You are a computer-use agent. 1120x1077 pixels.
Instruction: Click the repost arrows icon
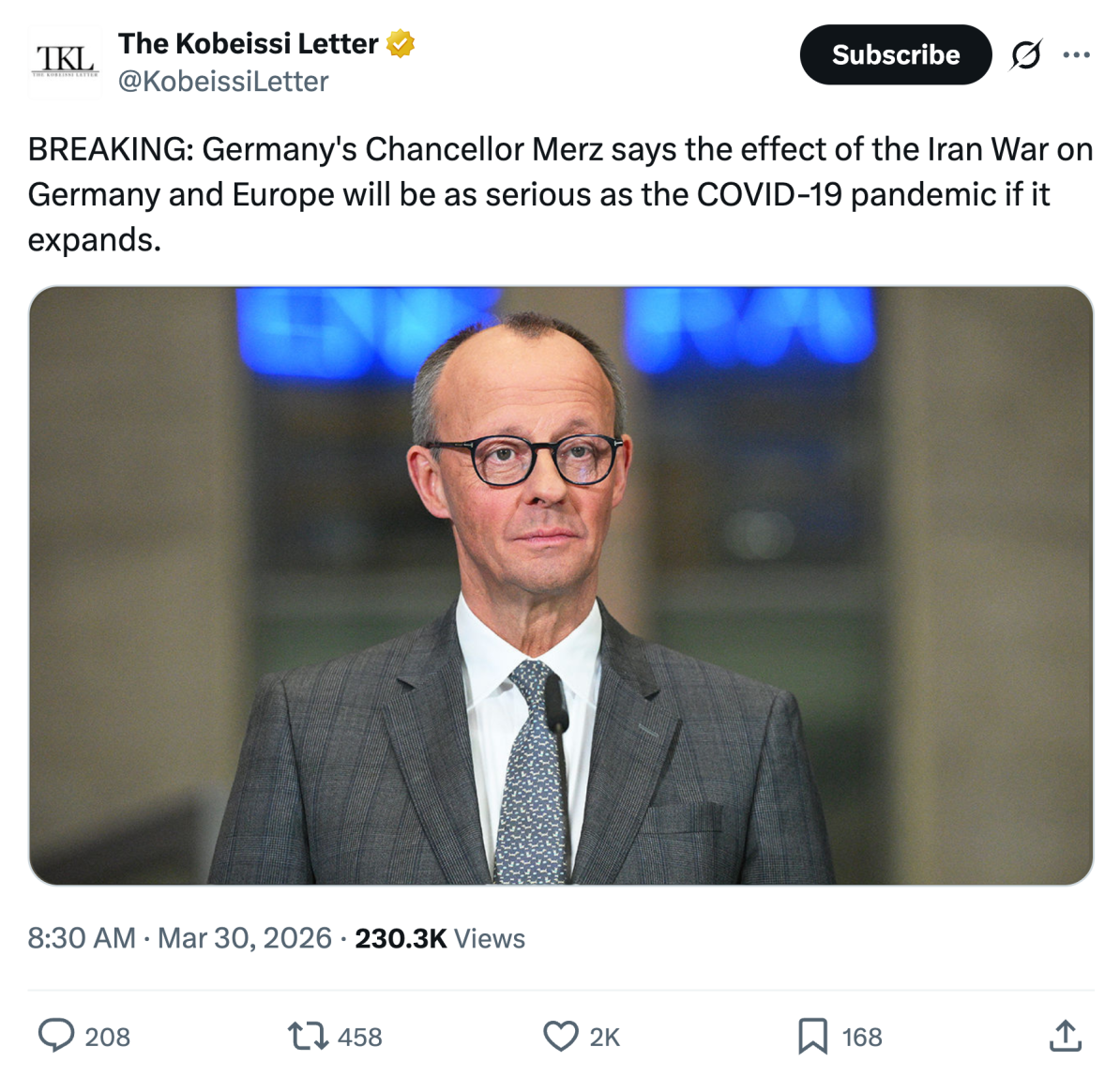pos(307,1036)
